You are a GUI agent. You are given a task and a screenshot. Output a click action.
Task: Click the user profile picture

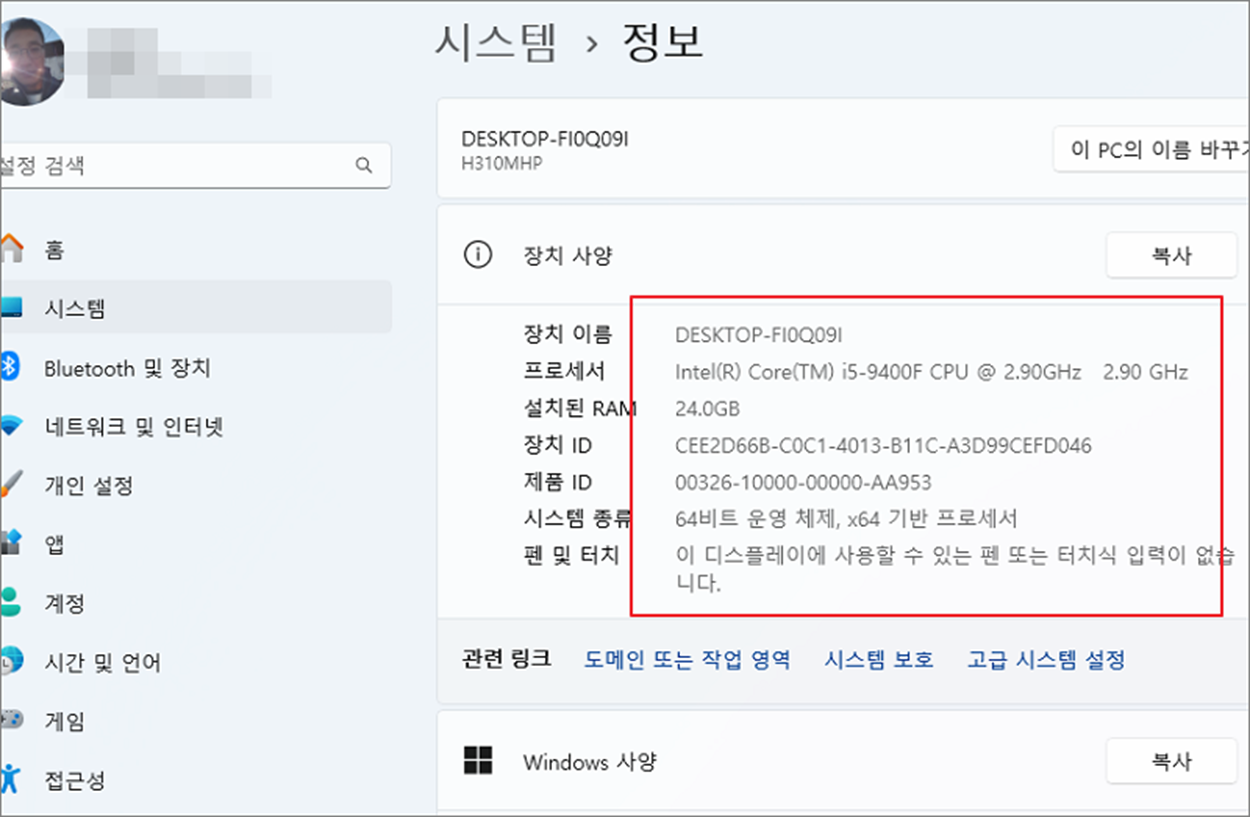[32, 62]
